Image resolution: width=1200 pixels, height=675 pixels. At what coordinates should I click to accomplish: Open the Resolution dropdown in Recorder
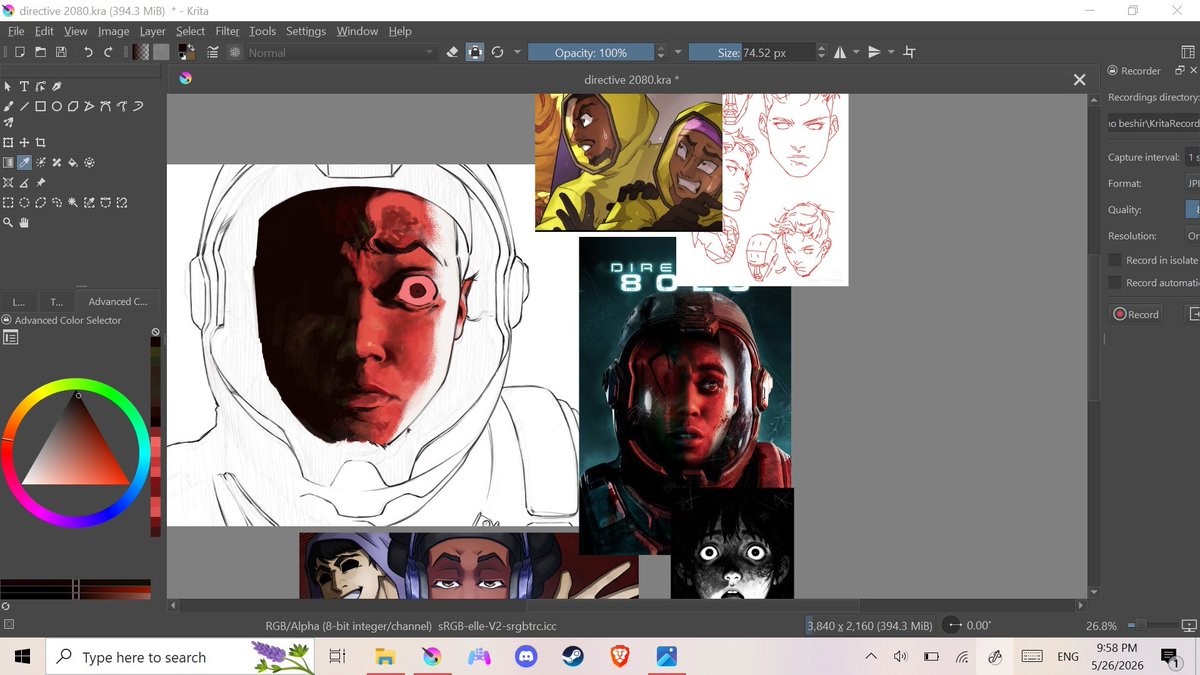[1192, 236]
